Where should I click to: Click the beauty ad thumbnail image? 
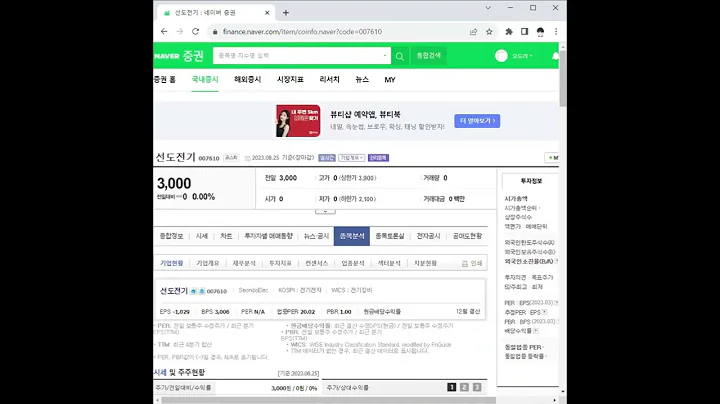coord(298,121)
